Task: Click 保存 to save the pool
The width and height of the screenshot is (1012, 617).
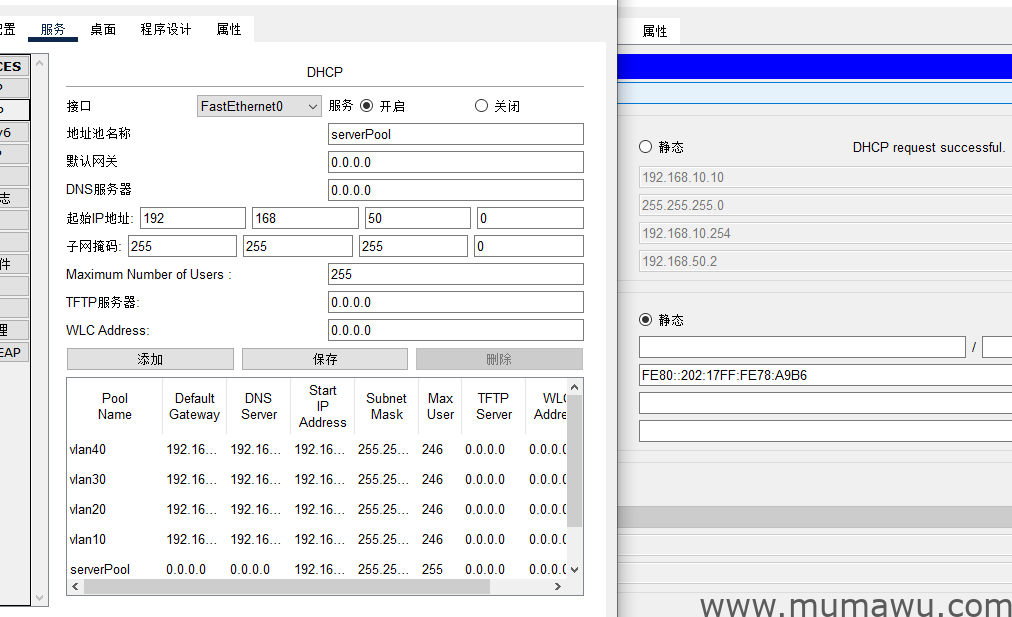Action: 325,359
